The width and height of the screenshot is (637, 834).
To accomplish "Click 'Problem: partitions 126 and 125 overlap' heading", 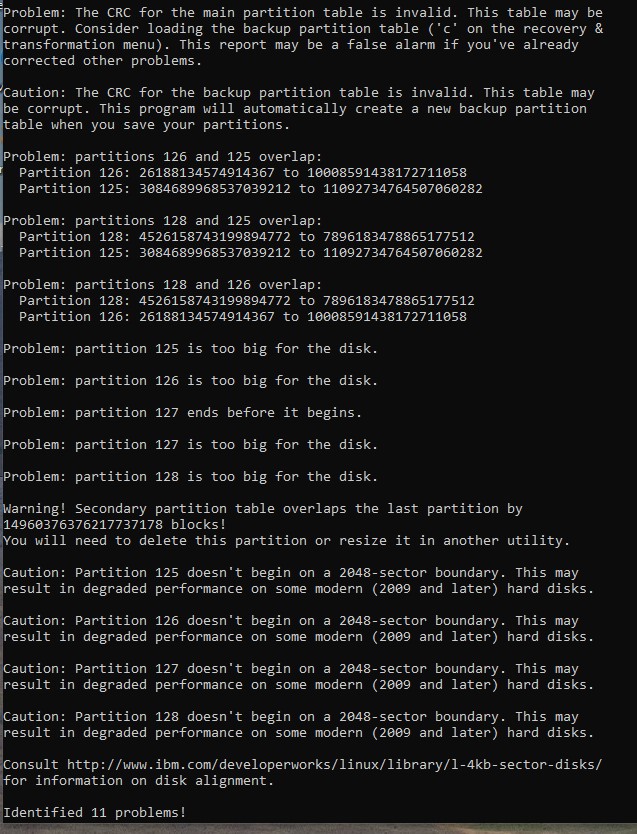I will (163, 157).
